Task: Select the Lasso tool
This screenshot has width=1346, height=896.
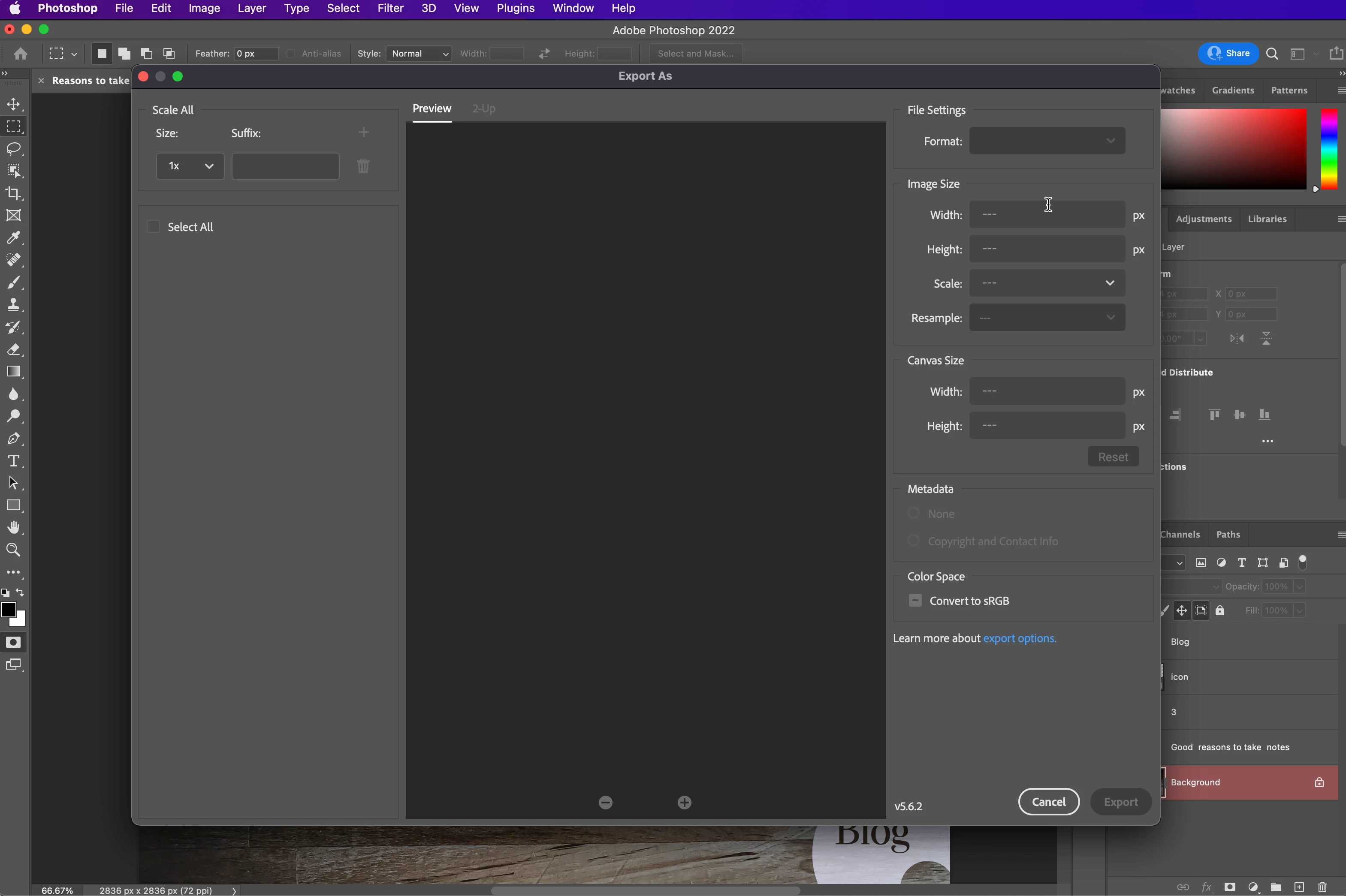Action: (x=14, y=149)
